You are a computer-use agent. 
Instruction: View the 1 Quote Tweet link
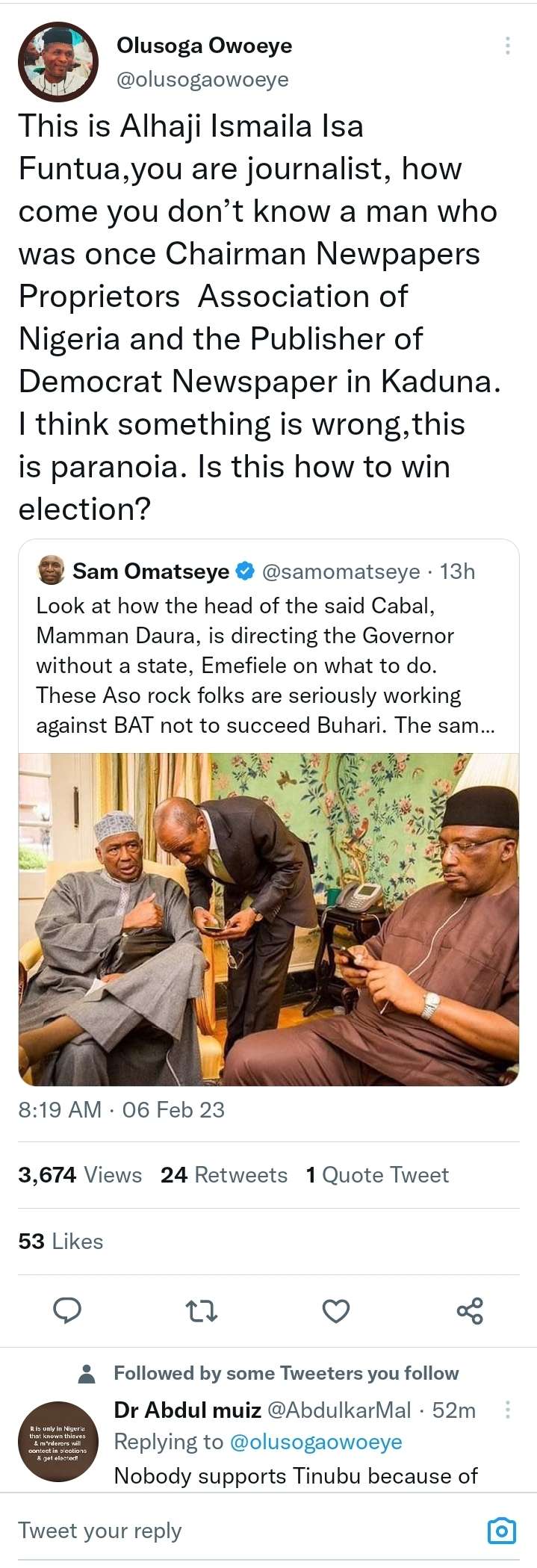pos(377,1175)
